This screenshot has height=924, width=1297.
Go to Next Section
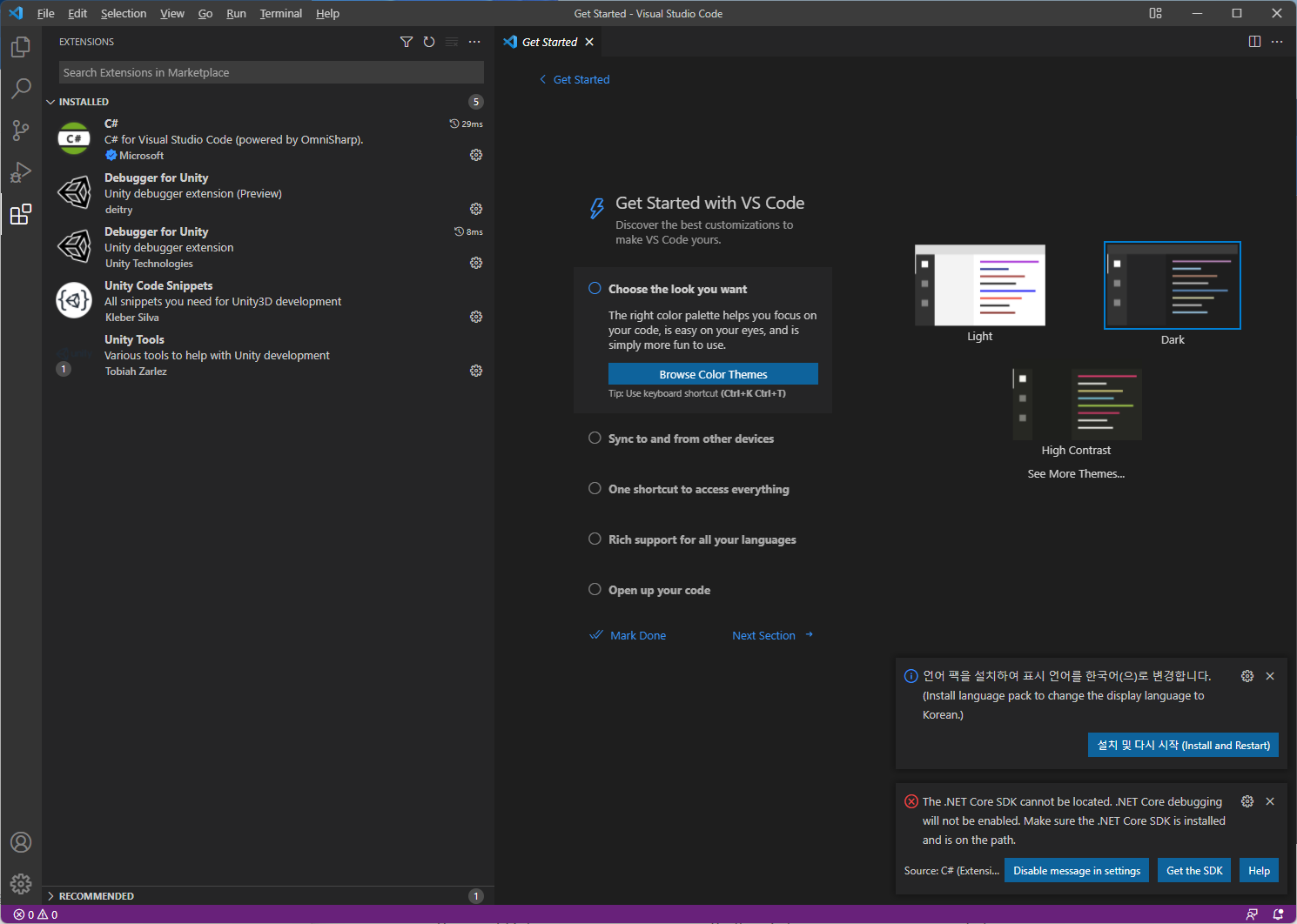(772, 635)
